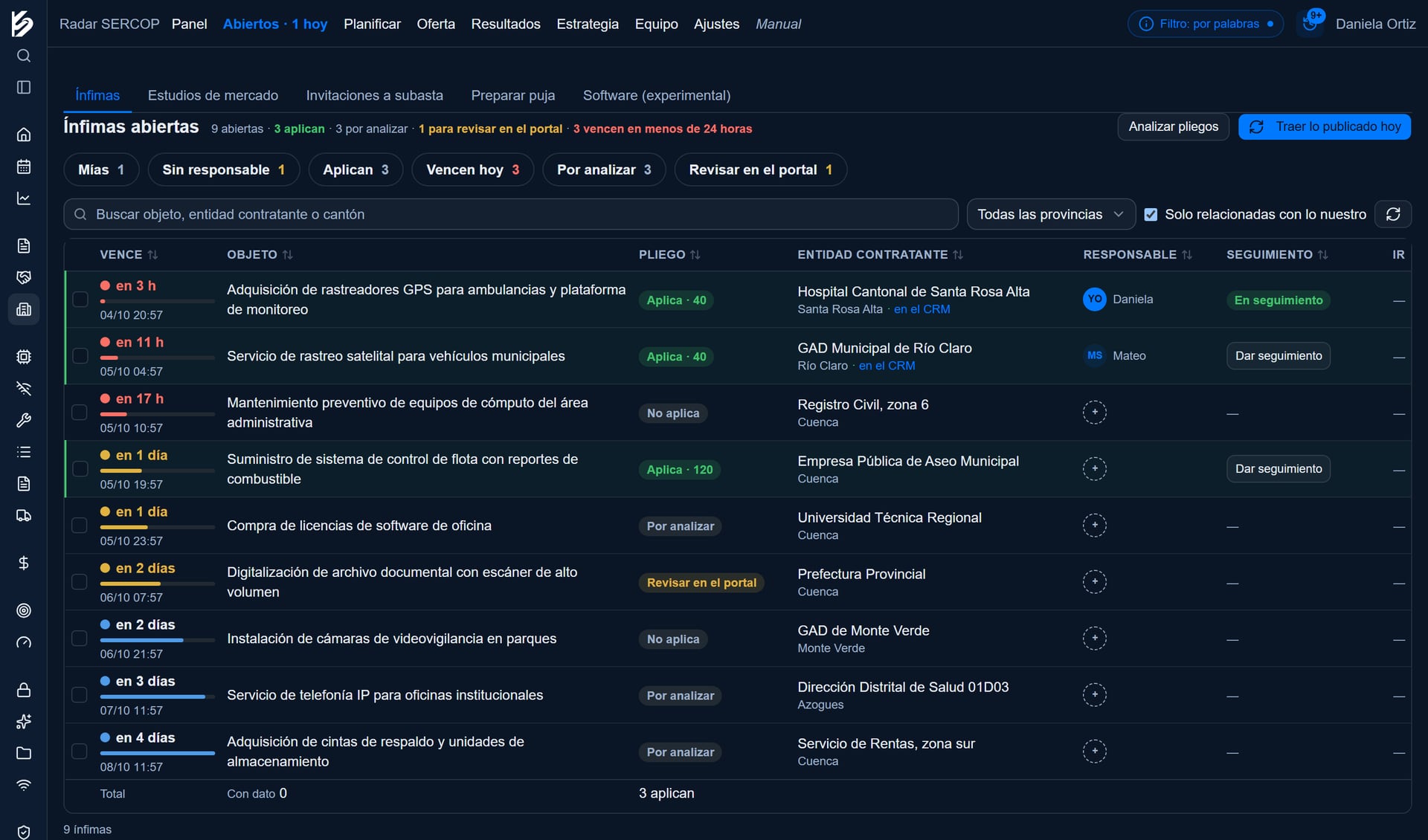Screen dimensions: 1428x840
Task: Select the checkbox for the rastreadores GPS row
Action: [80, 299]
